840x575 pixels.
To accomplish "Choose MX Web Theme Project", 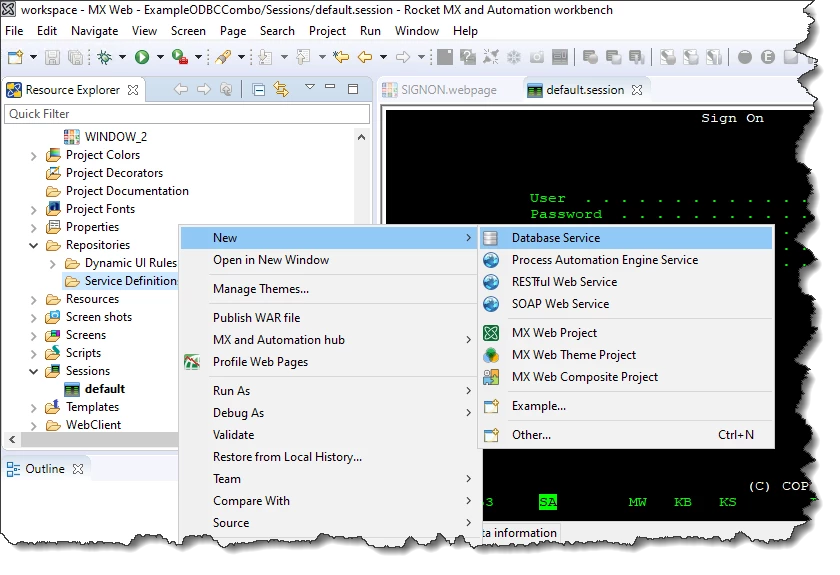I will coord(626,355).
